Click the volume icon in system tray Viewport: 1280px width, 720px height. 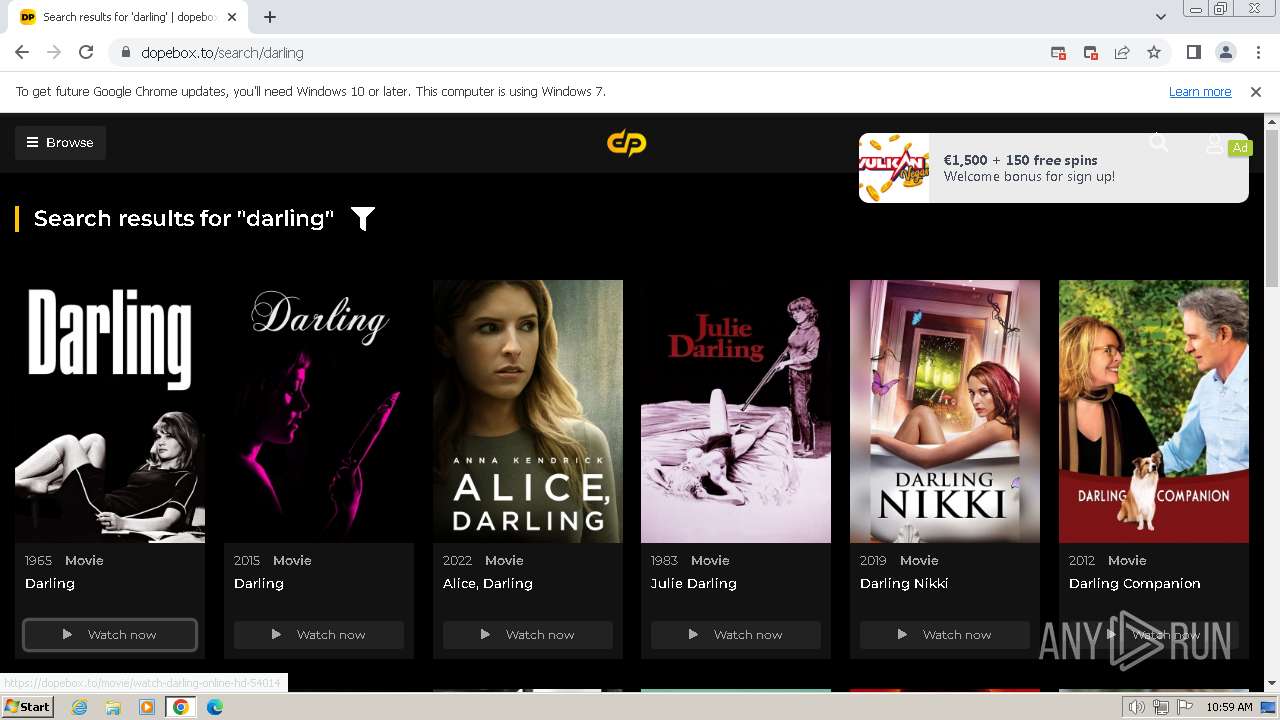coord(1137,707)
